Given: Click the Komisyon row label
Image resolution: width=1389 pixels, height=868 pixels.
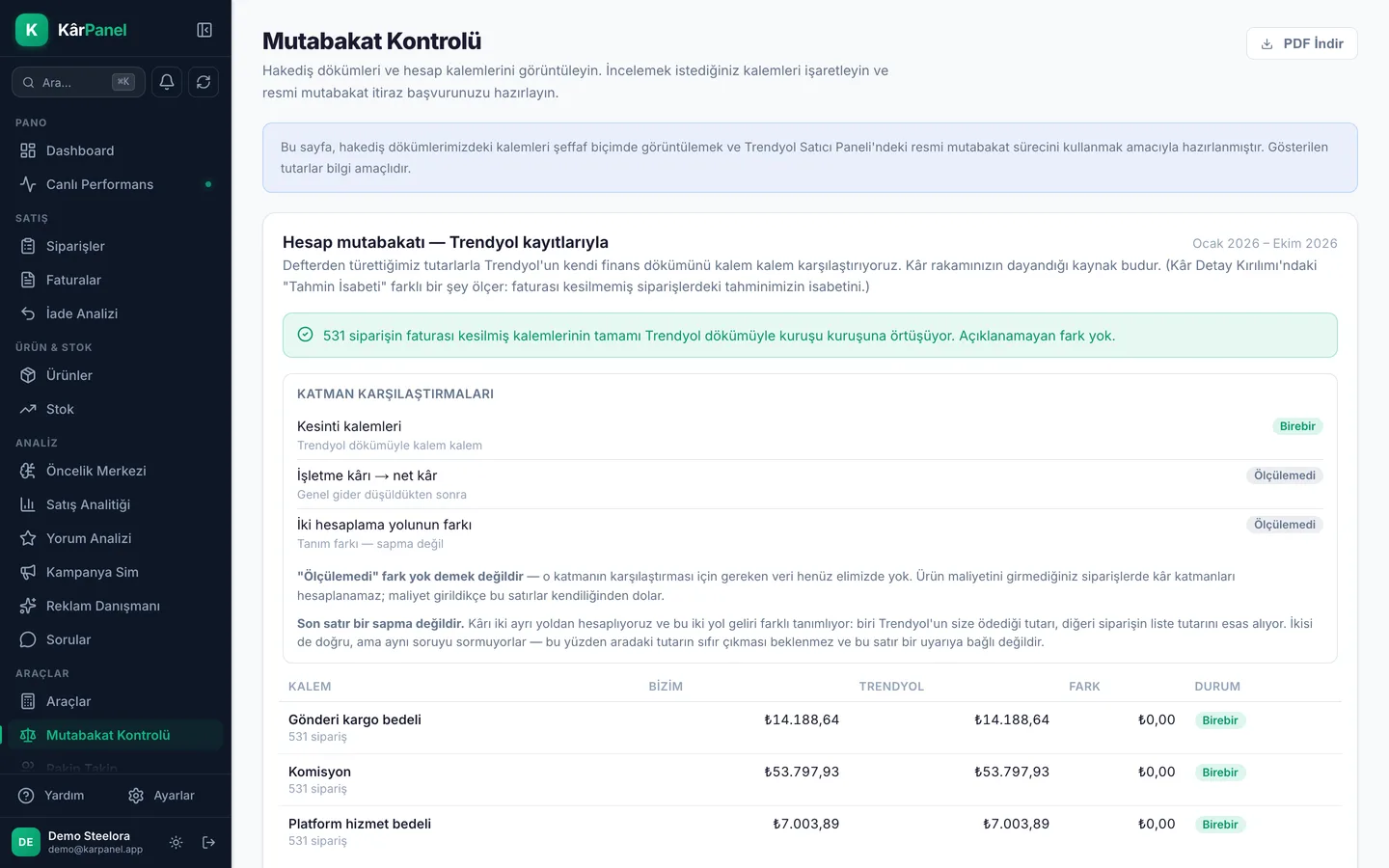Looking at the screenshot, I should point(319,772).
